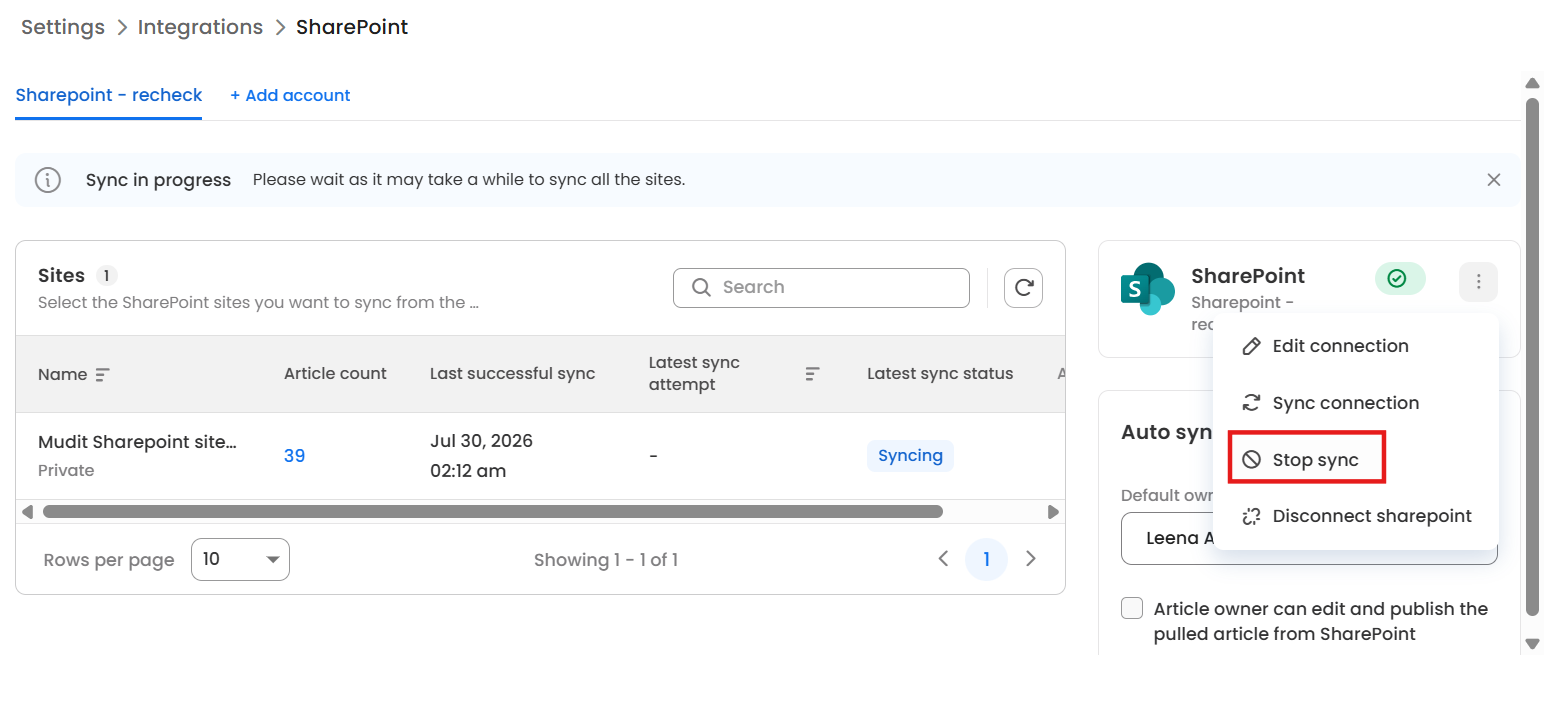Click the horizontal table scrollbar thumb
This screenshot has height=706, width=1557.
[492, 511]
